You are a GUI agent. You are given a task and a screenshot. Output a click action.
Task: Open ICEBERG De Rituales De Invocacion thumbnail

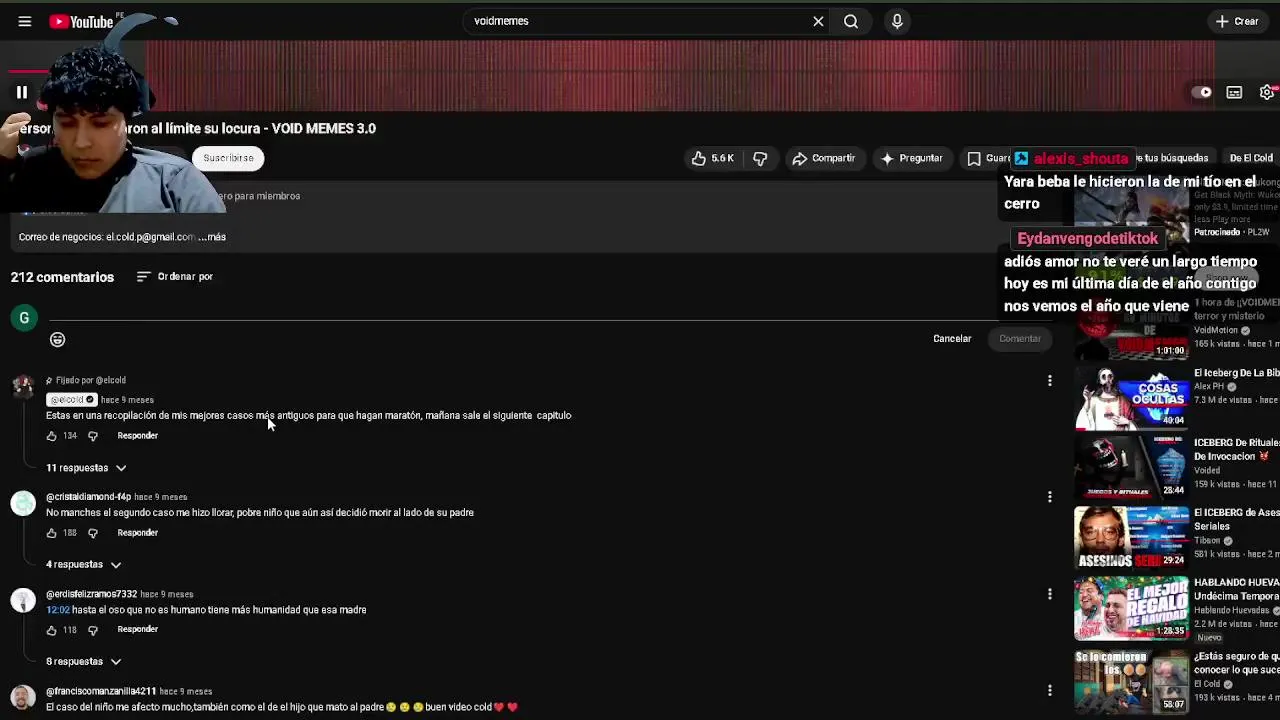[1131, 467]
